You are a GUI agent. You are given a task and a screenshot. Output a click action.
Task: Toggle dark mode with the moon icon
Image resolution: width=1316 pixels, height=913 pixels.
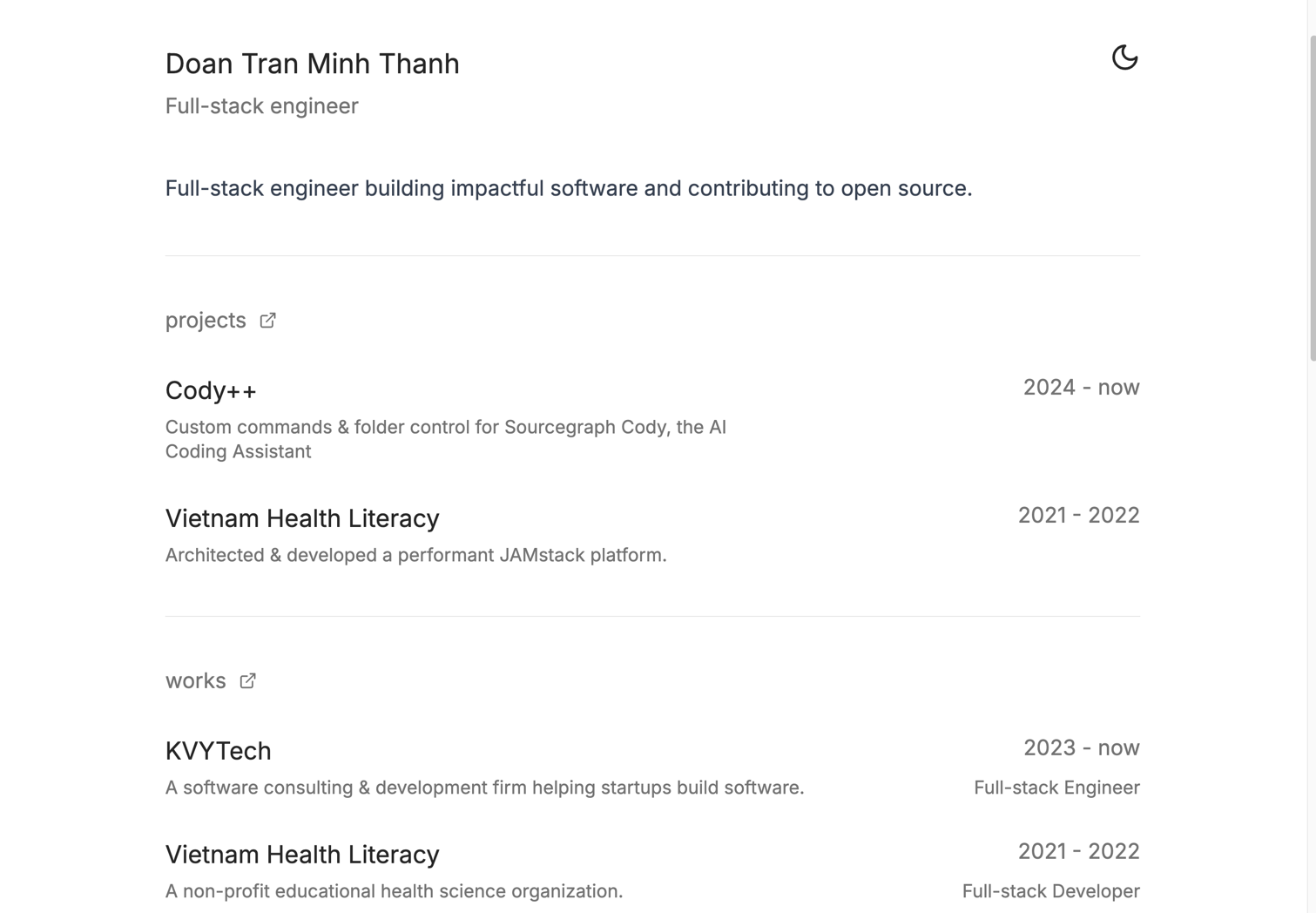coord(1124,57)
